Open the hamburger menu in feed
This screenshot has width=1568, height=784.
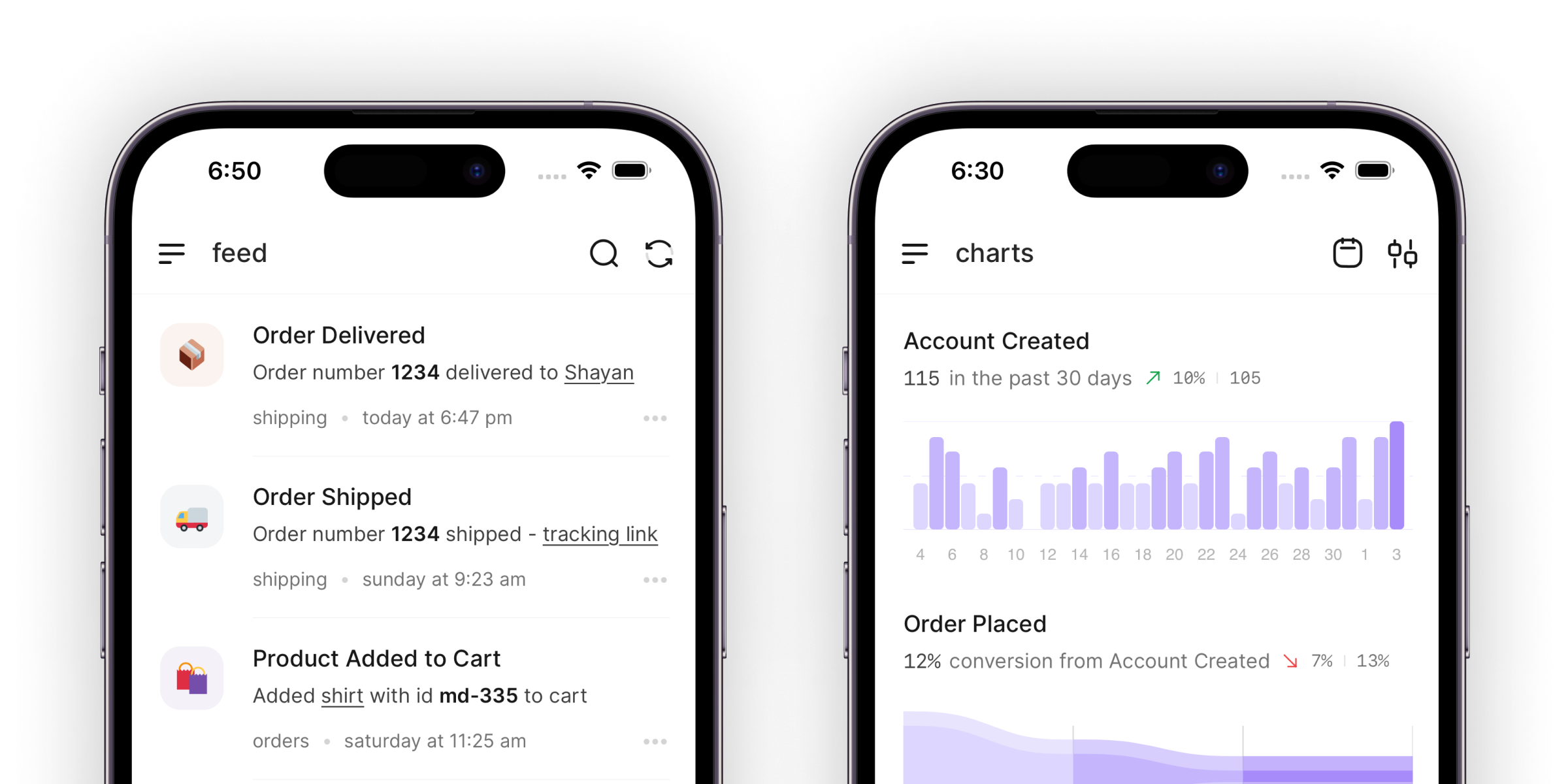tap(172, 252)
